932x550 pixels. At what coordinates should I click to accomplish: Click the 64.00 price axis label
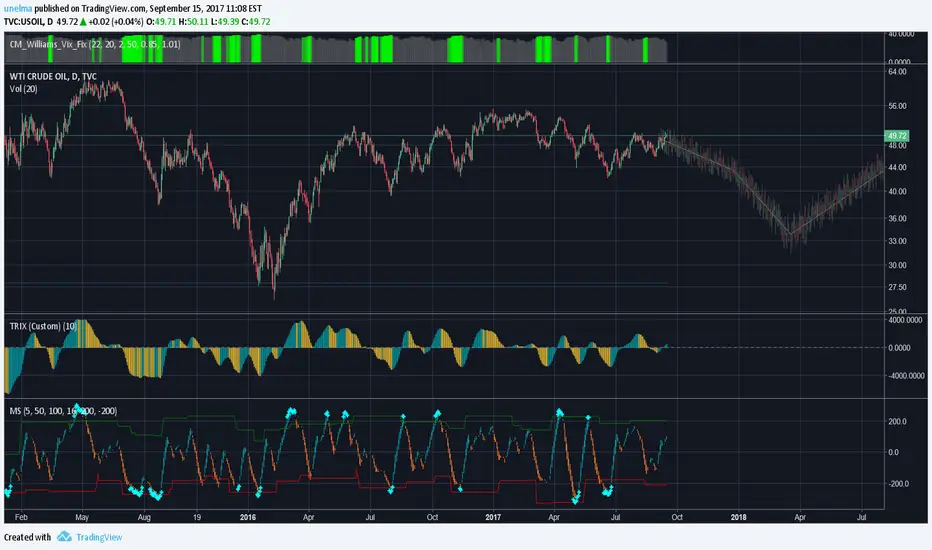(898, 71)
